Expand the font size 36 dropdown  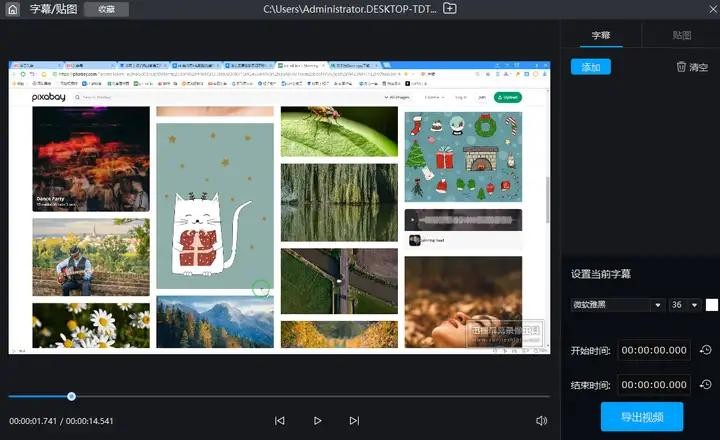click(x=685, y=305)
